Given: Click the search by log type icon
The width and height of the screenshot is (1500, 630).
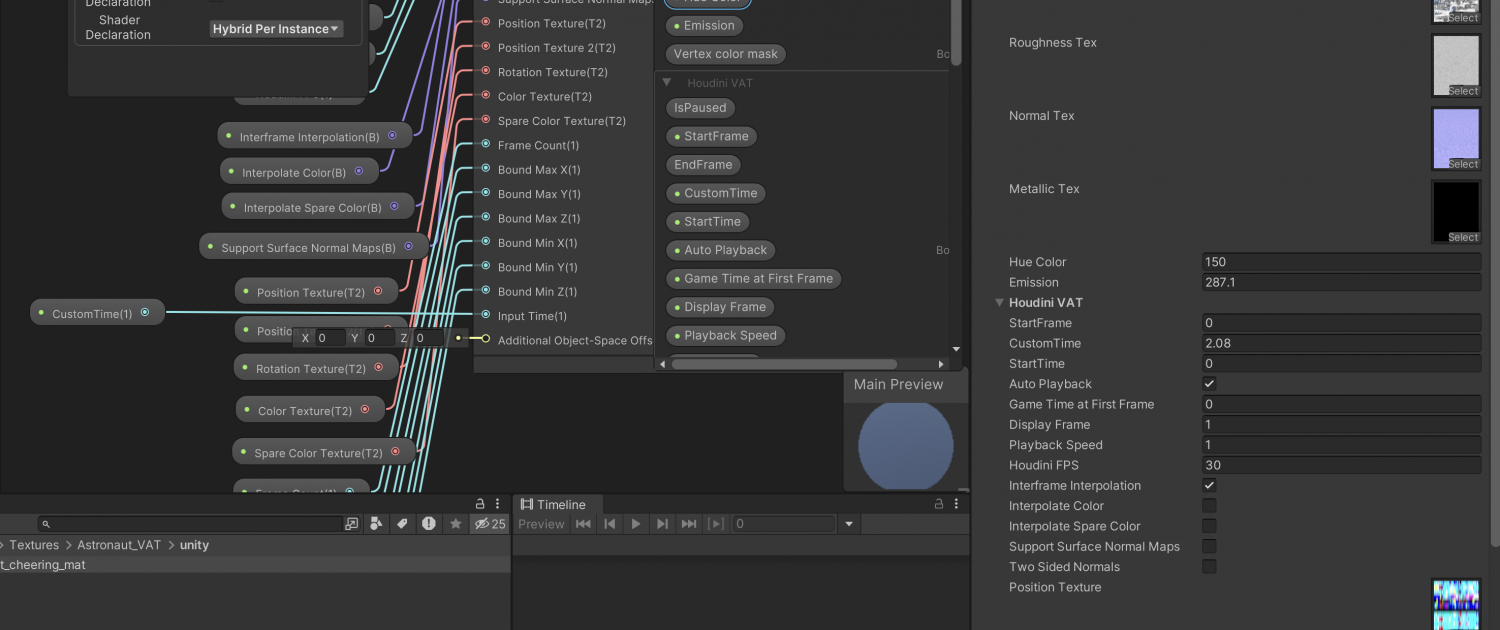Looking at the screenshot, I should click(x=429, y=524).
